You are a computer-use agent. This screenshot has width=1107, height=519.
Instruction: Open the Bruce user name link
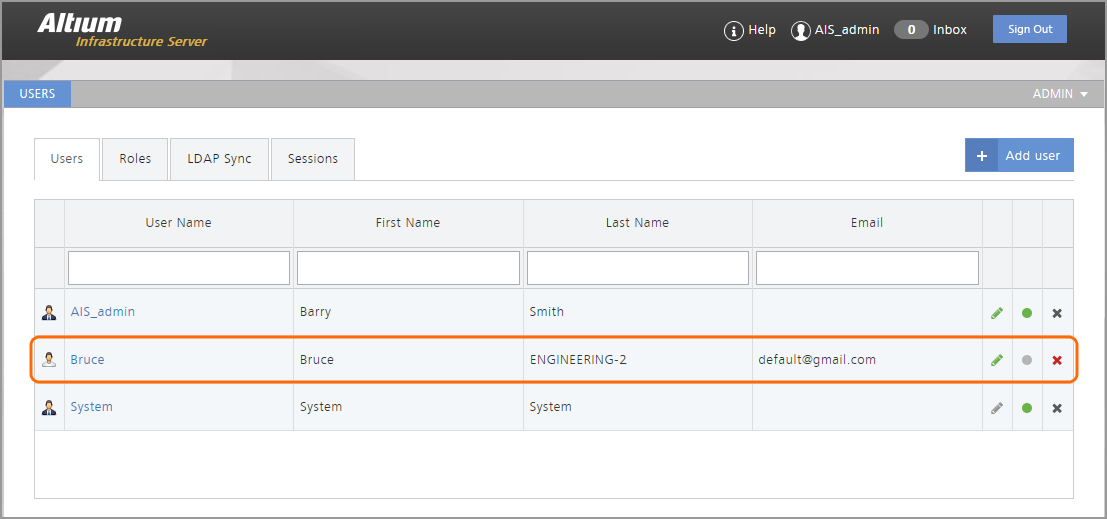click(87, 360)
